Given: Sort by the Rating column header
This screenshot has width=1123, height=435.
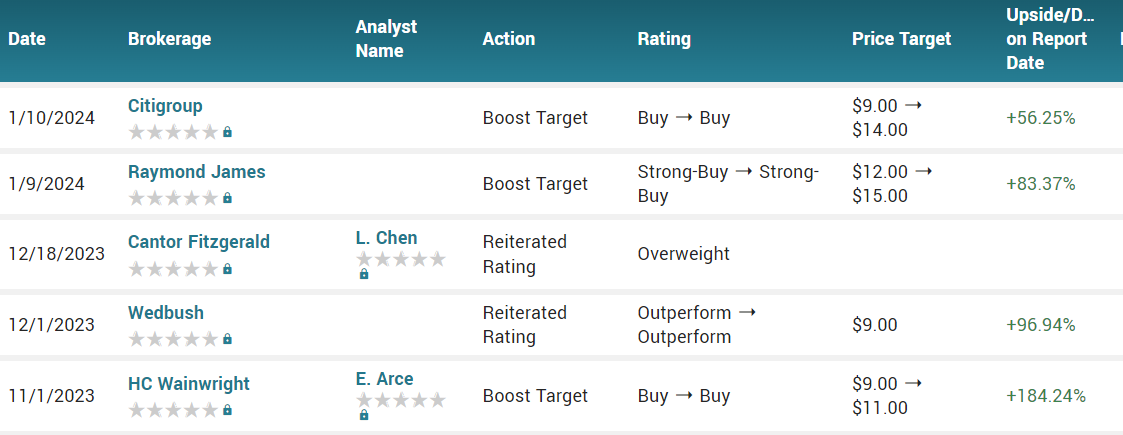Looking at the screenshot, I should [x=664, y=39].
